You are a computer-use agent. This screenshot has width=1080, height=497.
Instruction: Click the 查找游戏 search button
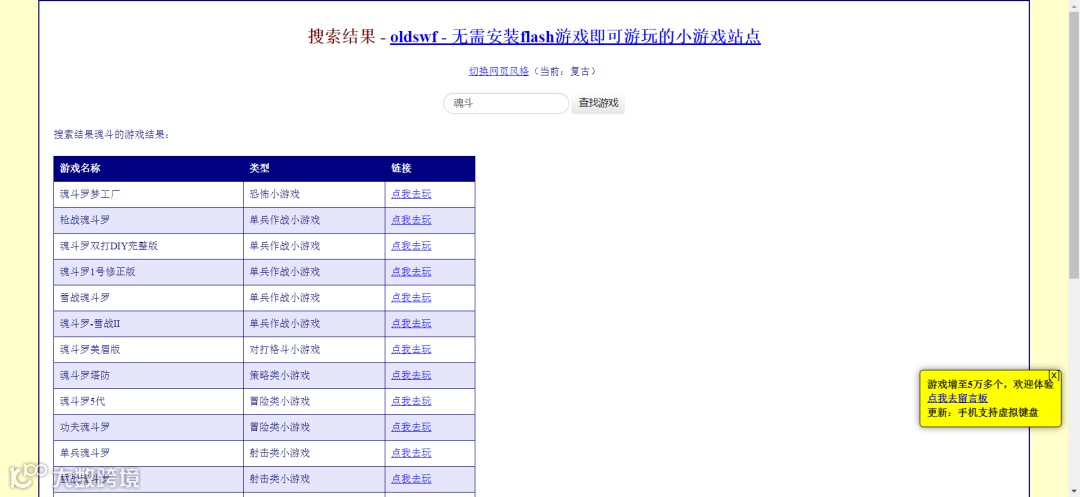(x=598, y=103)
